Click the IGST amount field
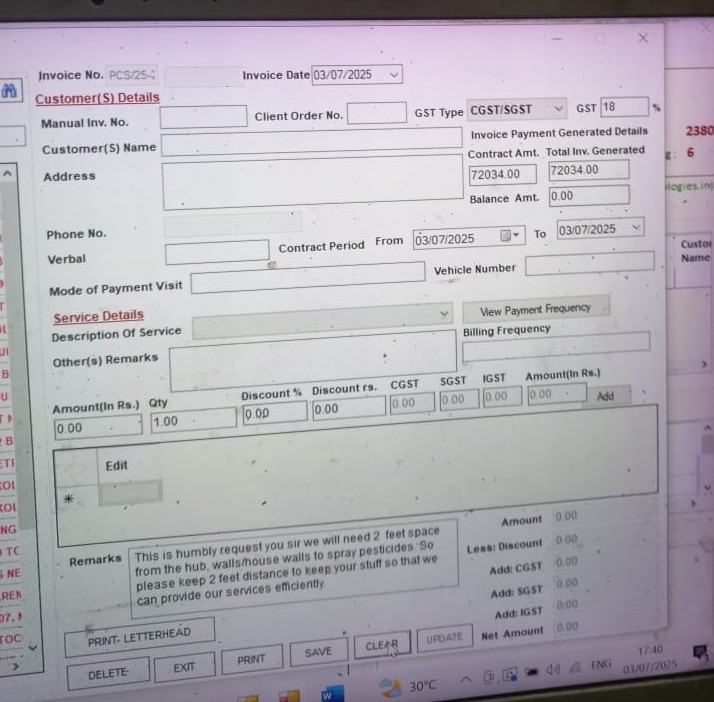The image size is (714, 702). click(502, 397)
